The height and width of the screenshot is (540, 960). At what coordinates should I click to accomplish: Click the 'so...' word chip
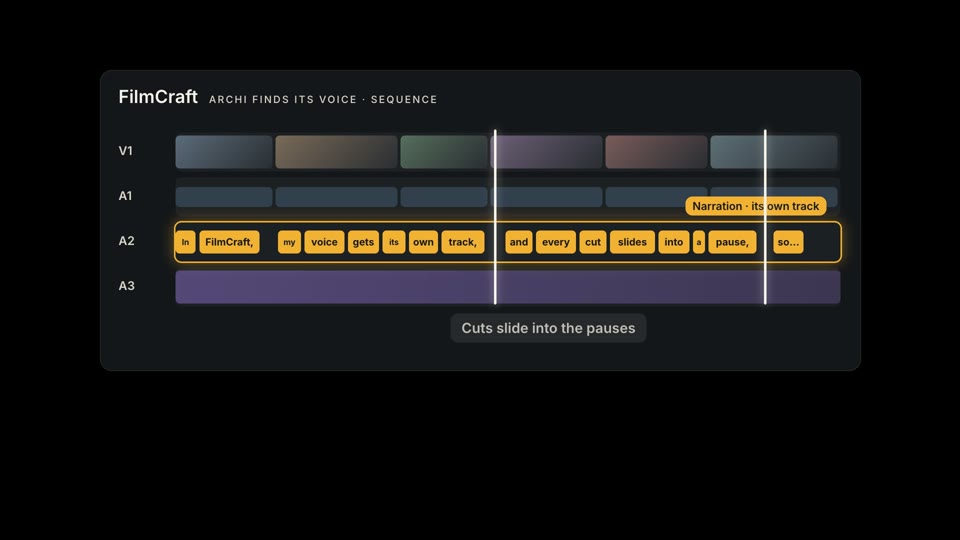pyautogui.click(x=788, y=242)
